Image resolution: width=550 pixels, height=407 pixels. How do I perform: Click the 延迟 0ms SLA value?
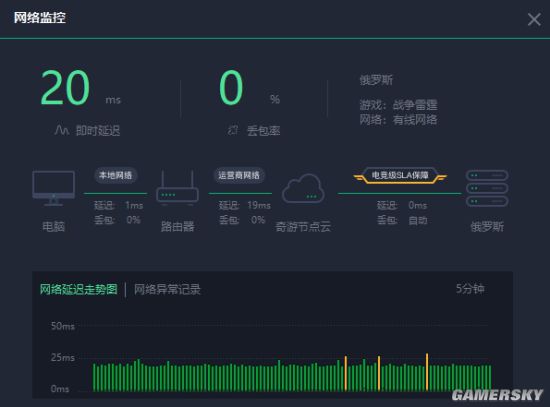(x=402, y=205)
